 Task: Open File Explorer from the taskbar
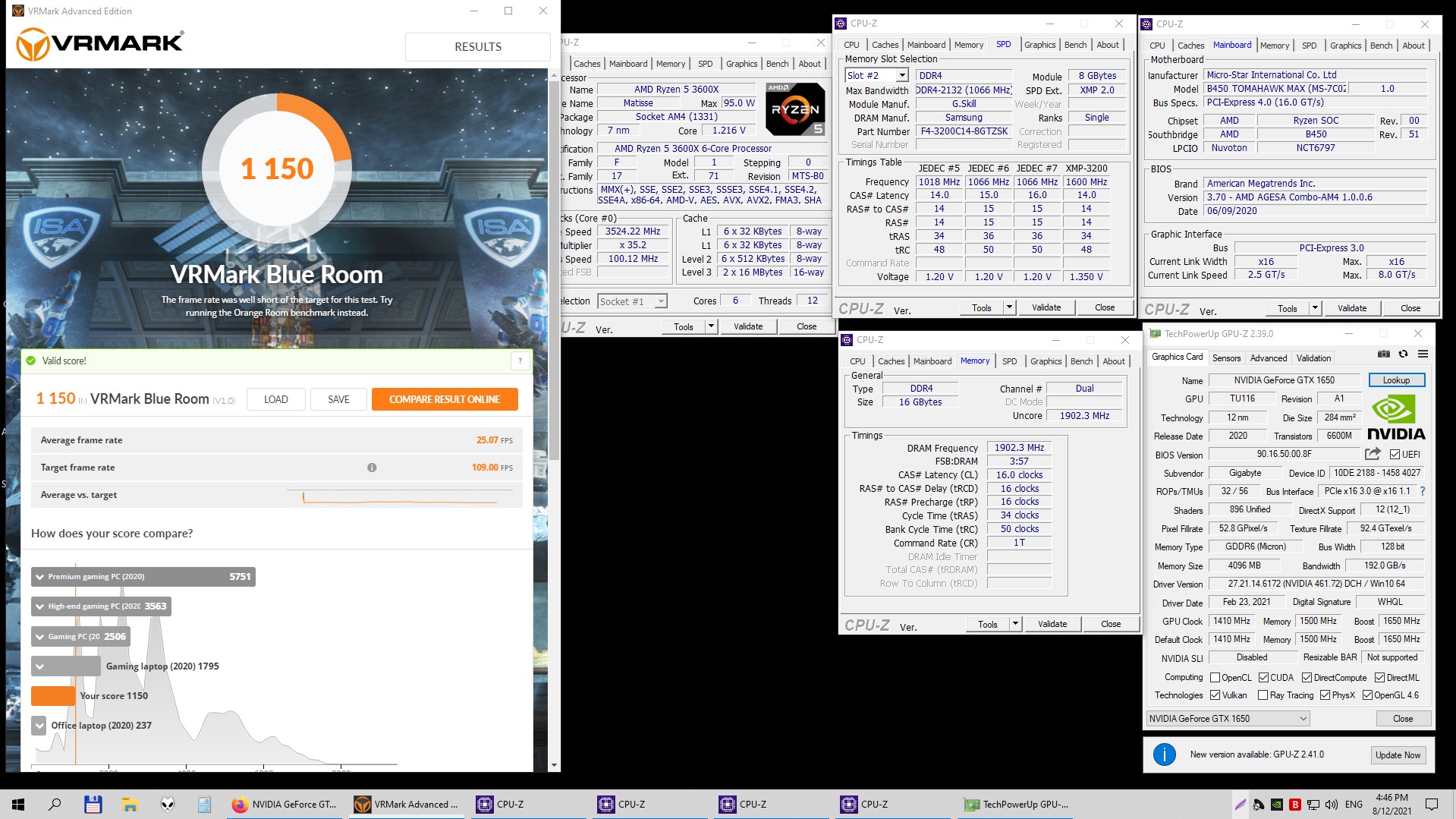click(x=130, y=805)
